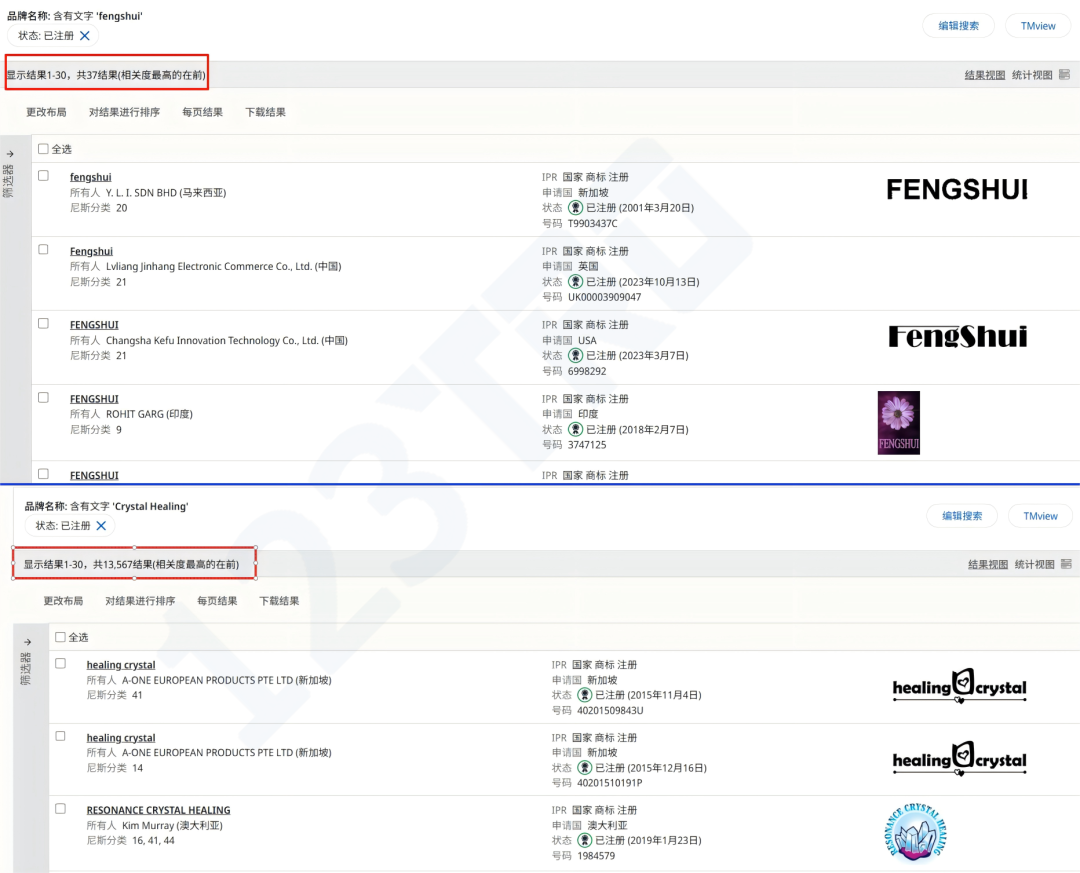Check the Fengshui row by Lvliang Jinhang
Screen dimensions: 1080x873
click(43, 249)
